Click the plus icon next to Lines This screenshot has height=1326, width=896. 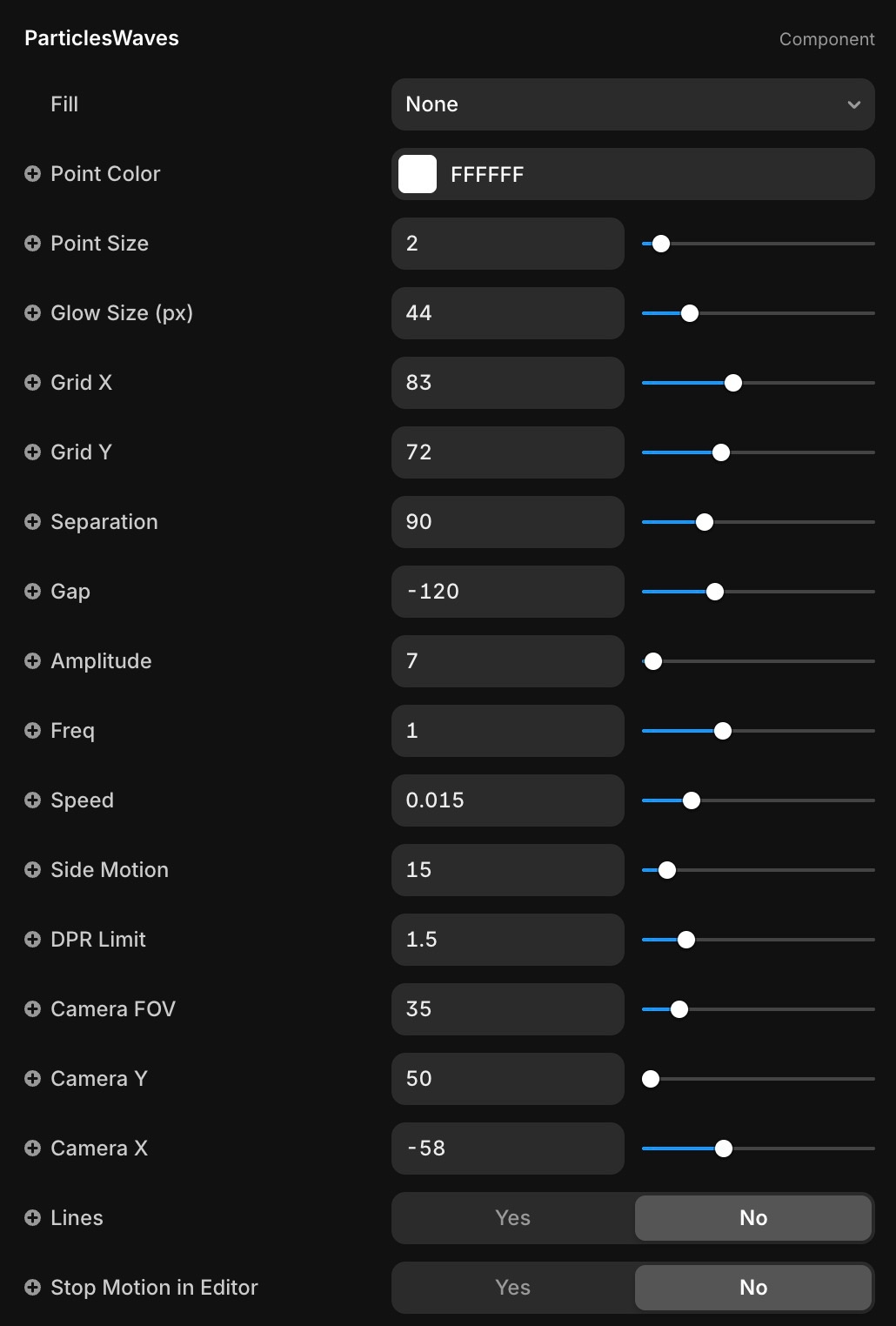(x=32, y=1218)
